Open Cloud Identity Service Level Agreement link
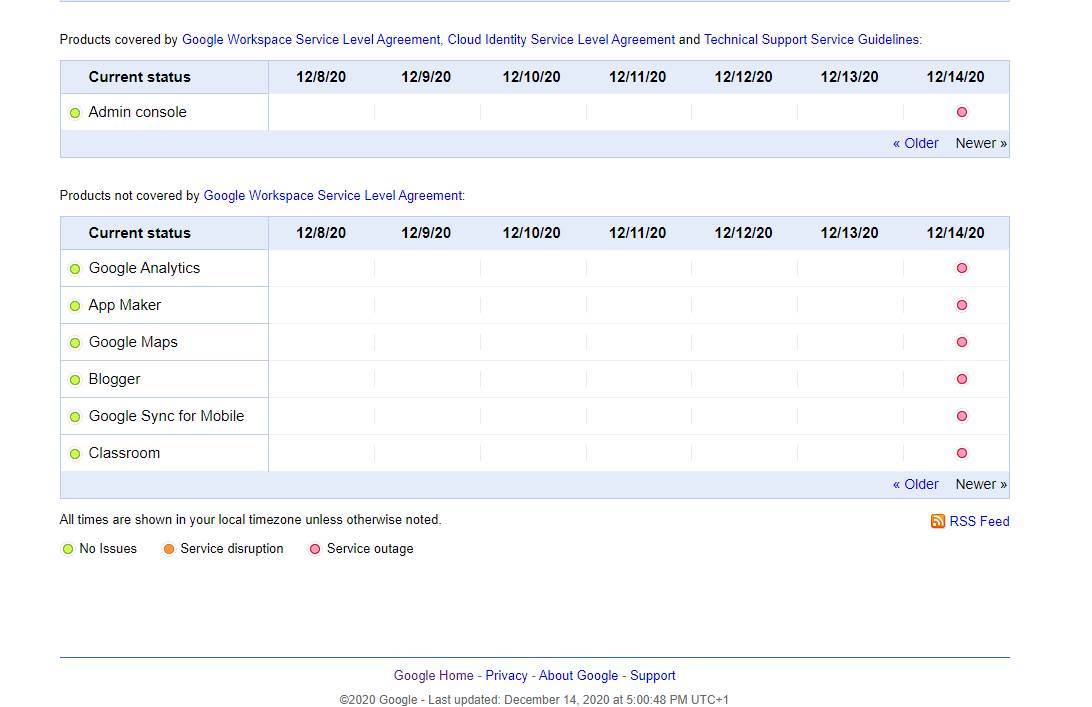The height and width of the screenshot is (707, 1092). point(561,40)
